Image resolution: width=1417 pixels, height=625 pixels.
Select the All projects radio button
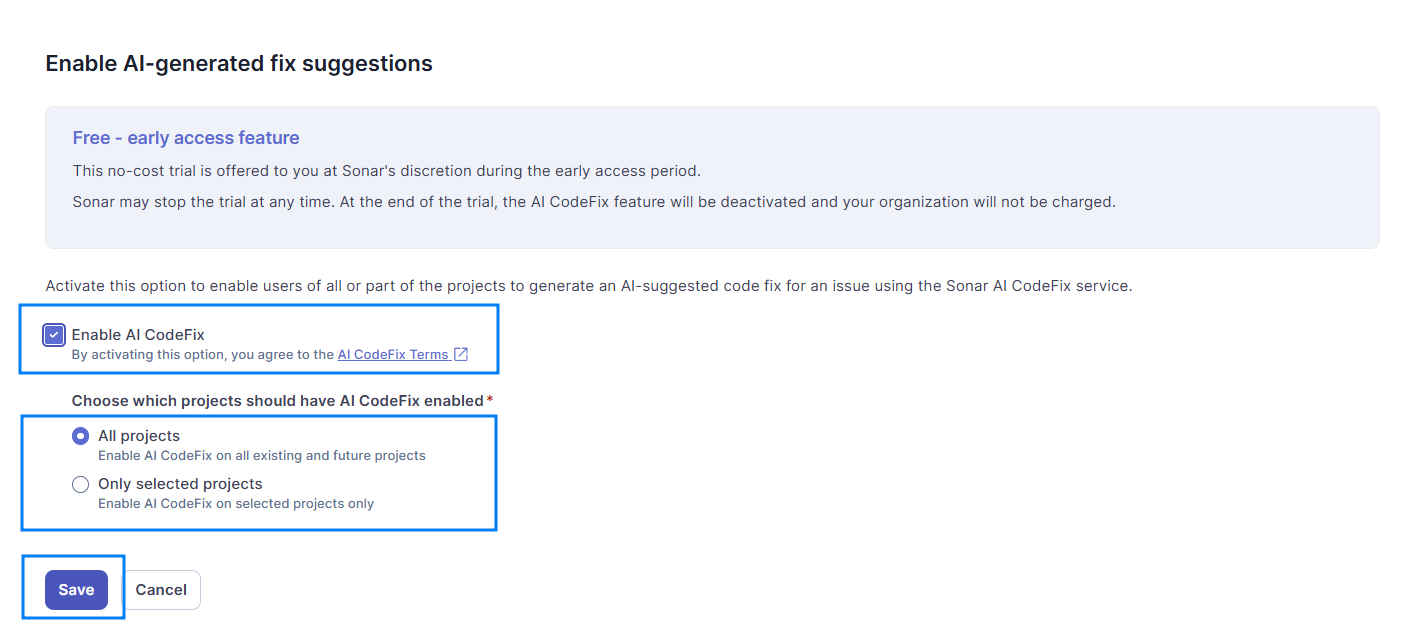[81, 436]
